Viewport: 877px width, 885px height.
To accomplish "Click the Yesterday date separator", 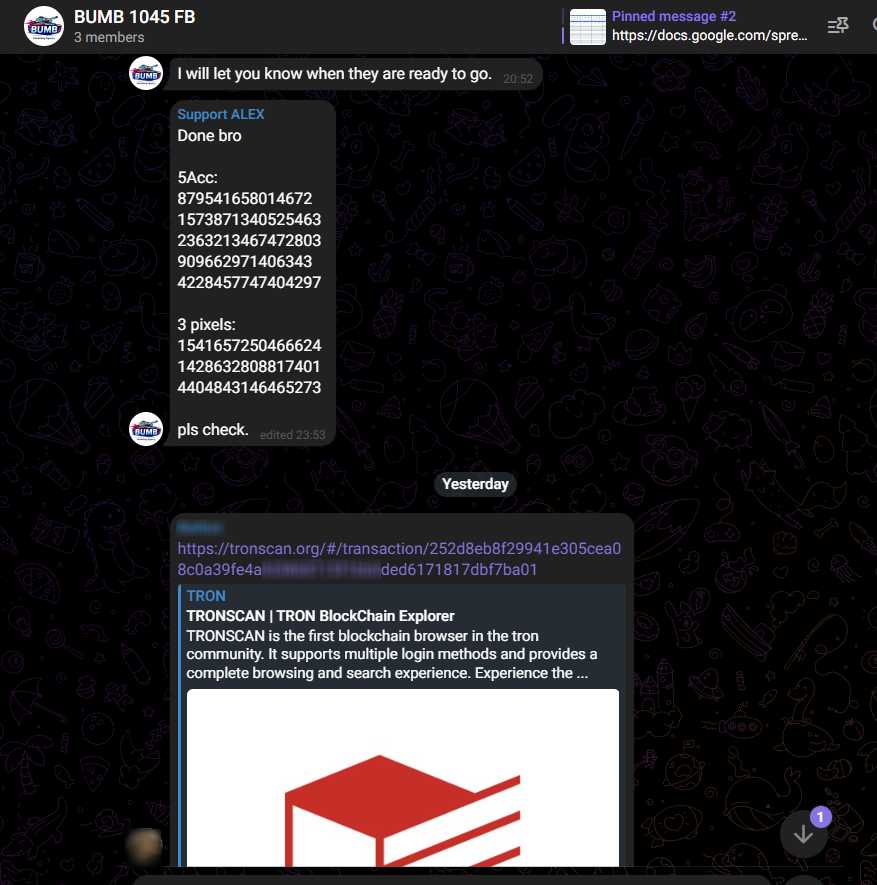I will [475, 484].
